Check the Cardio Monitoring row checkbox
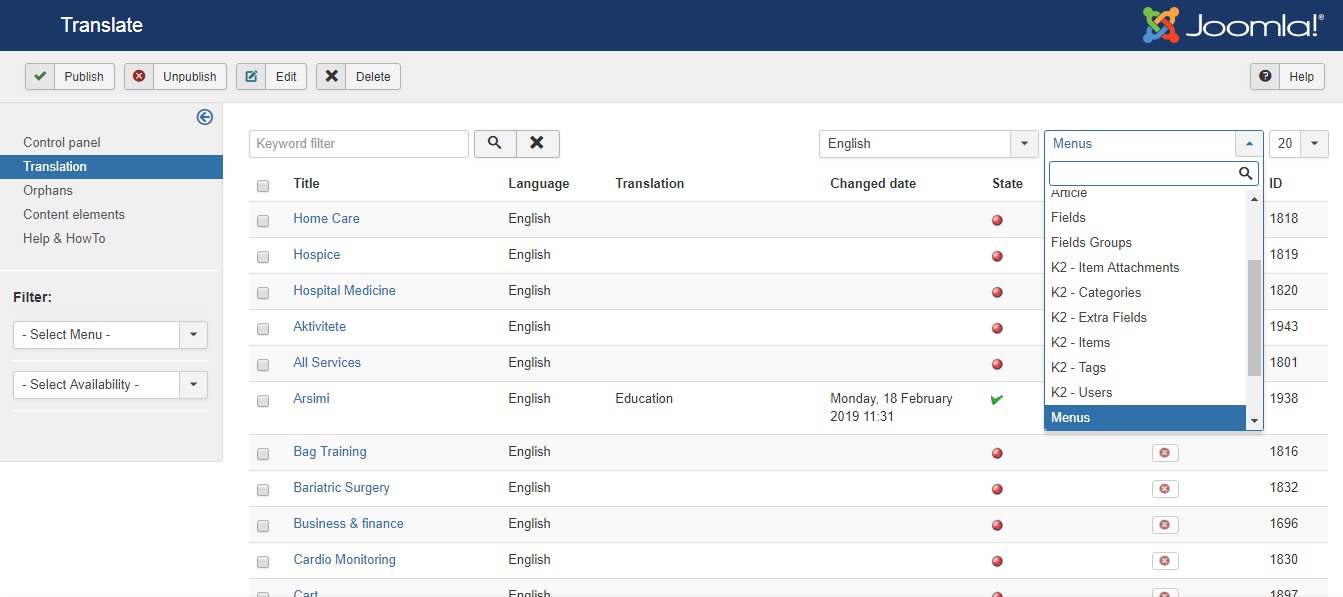This screenshot has width=1343, height=597. click(x=263, y=562)
